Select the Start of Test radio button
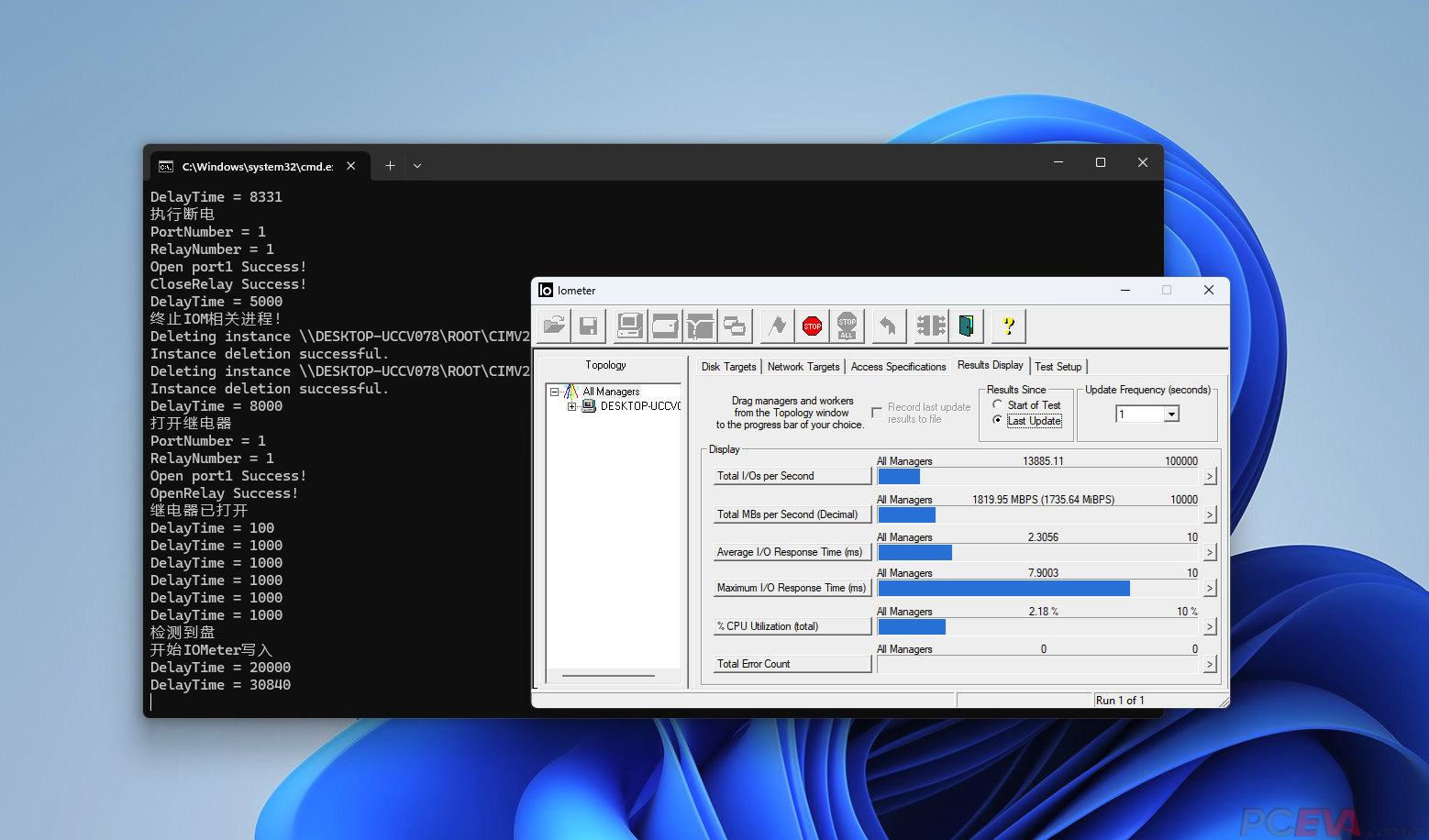1429x840 pixels. 998,404
